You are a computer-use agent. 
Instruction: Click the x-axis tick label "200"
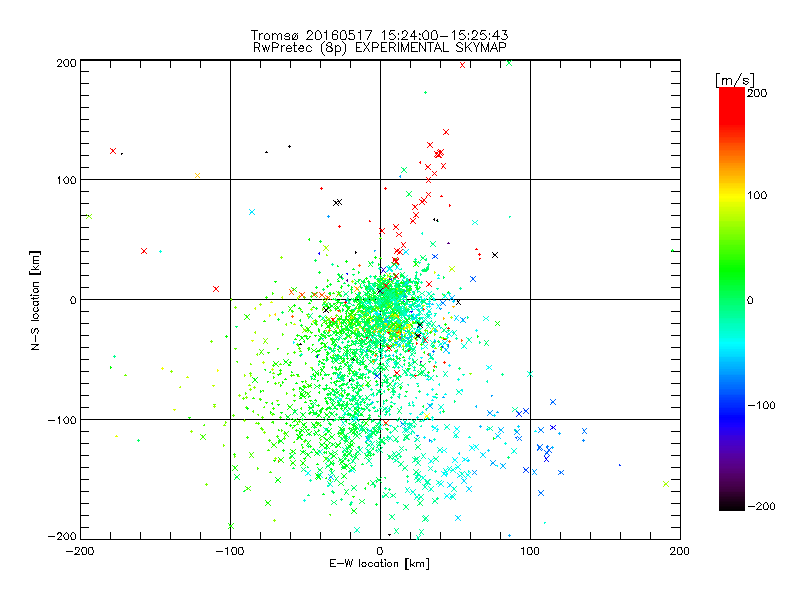(680, 551)
